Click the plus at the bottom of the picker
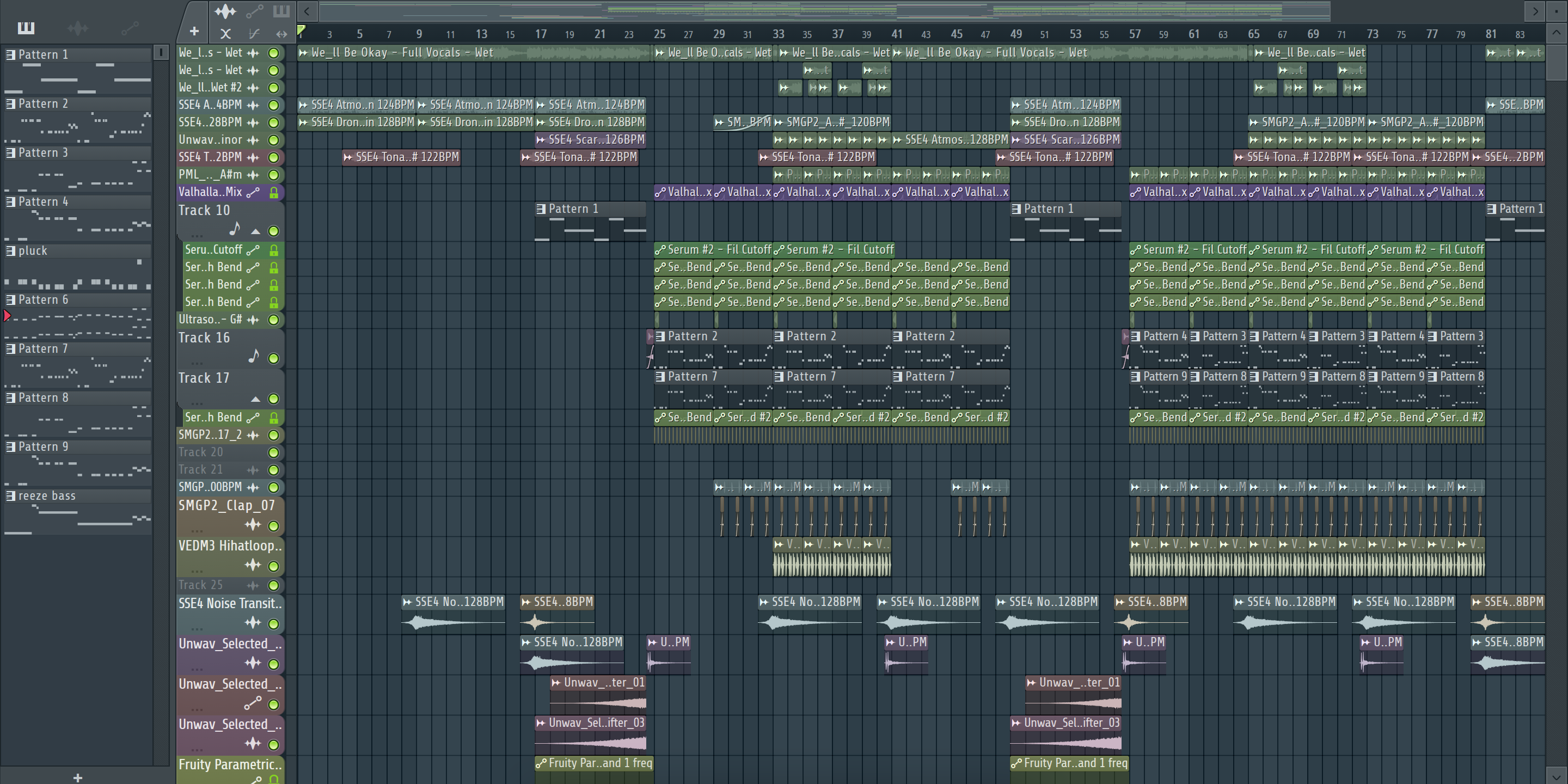Screen dimensions: 1568x784 (77, 777)
